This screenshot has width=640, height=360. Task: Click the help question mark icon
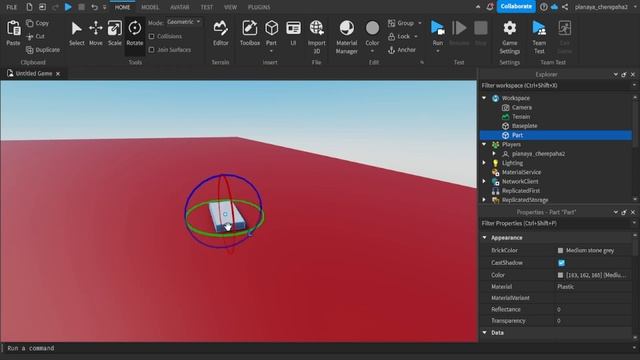(x=544, y=7)
